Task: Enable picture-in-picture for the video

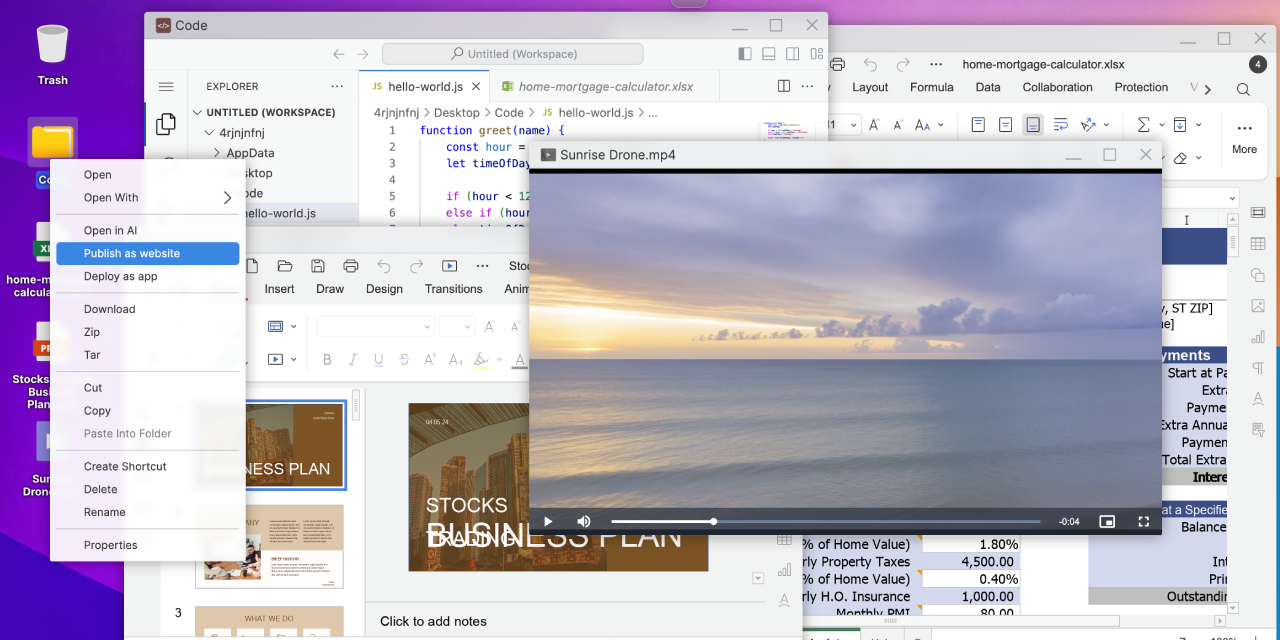Action: point(1107,521)
